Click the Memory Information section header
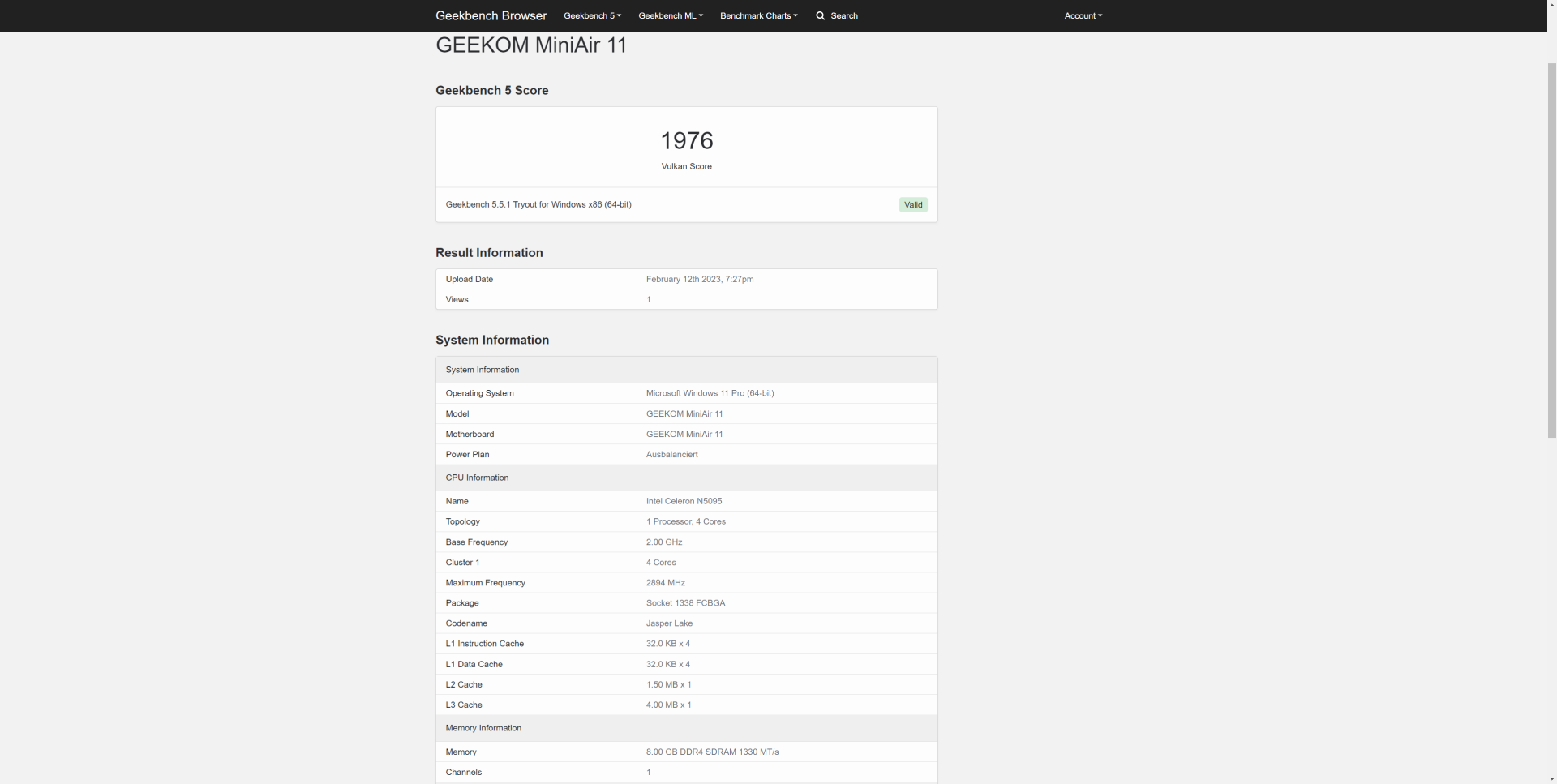The width and height of the screenshot is (1557, 784). pyautogui.click(x=687, y=728)
